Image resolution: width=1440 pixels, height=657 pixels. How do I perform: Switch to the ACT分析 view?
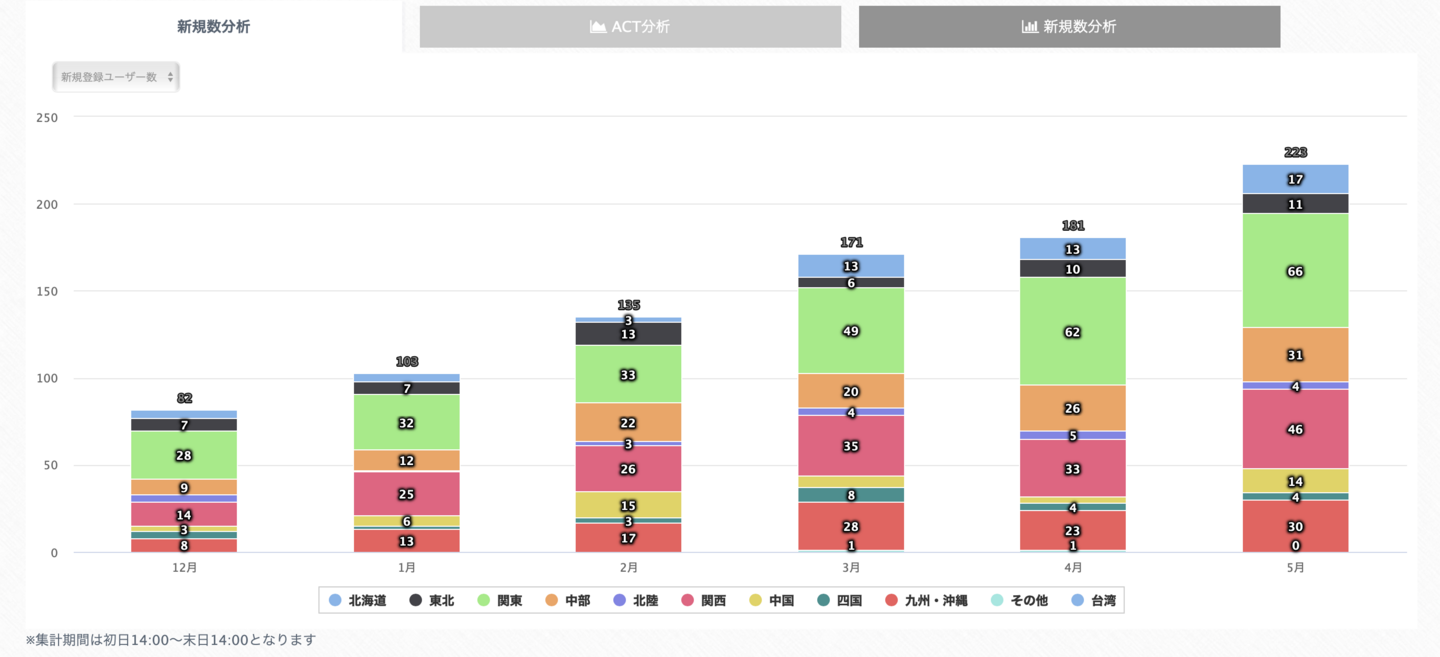[630, 27]
